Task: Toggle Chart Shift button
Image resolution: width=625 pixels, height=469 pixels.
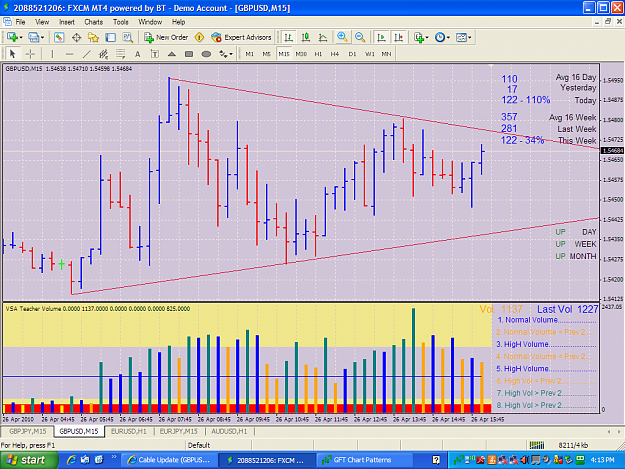Action: coord(398,37)
